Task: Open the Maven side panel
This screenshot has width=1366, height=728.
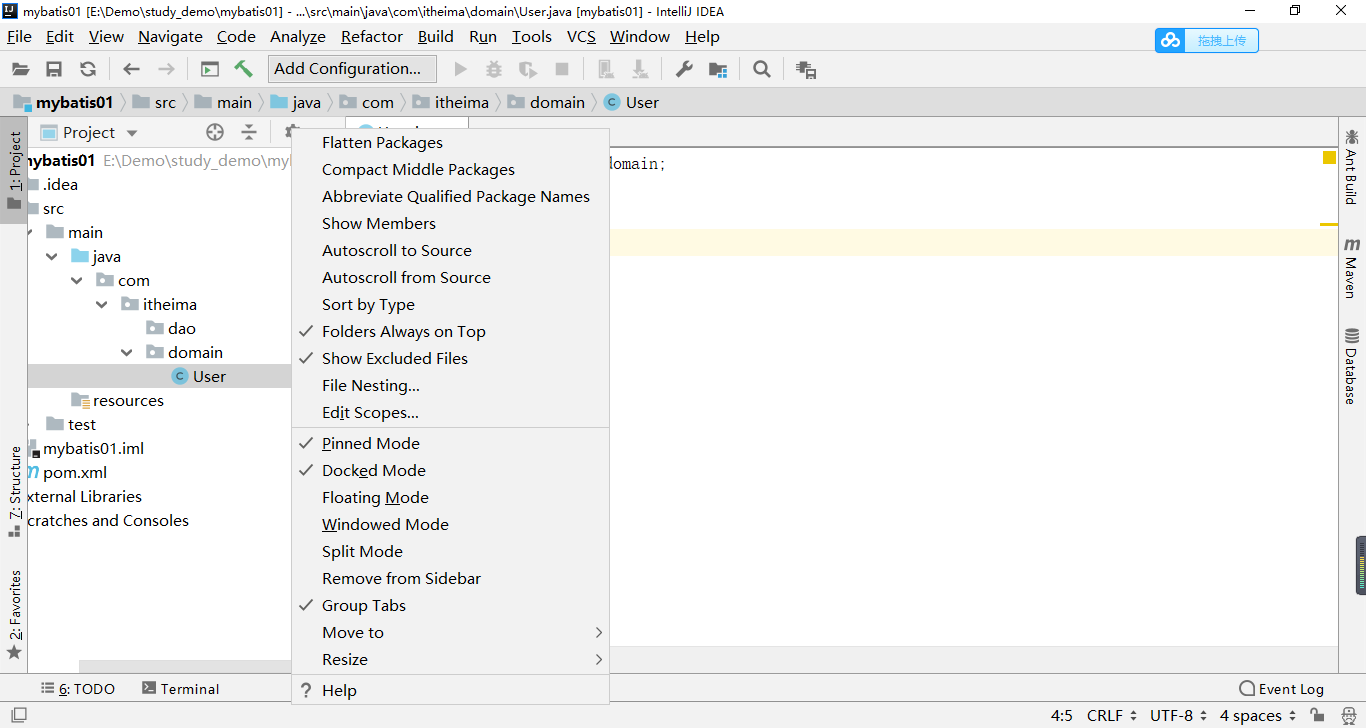Action: 1352,268
